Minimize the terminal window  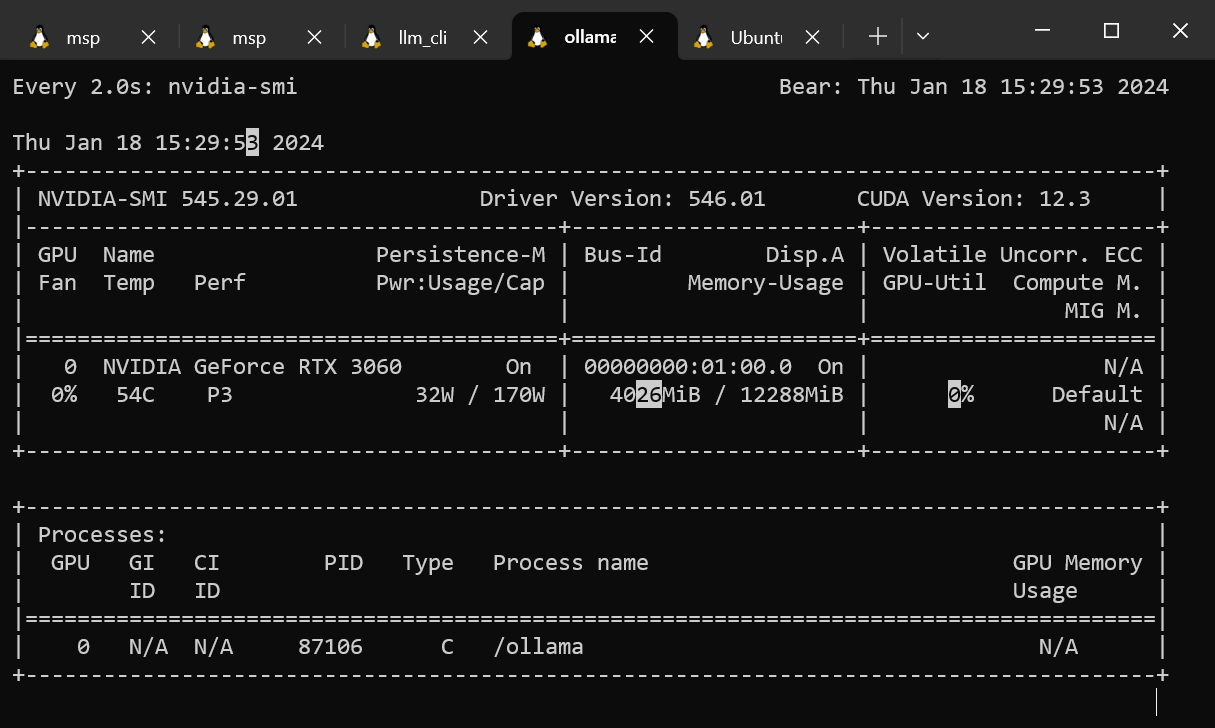pos(1042,31)
